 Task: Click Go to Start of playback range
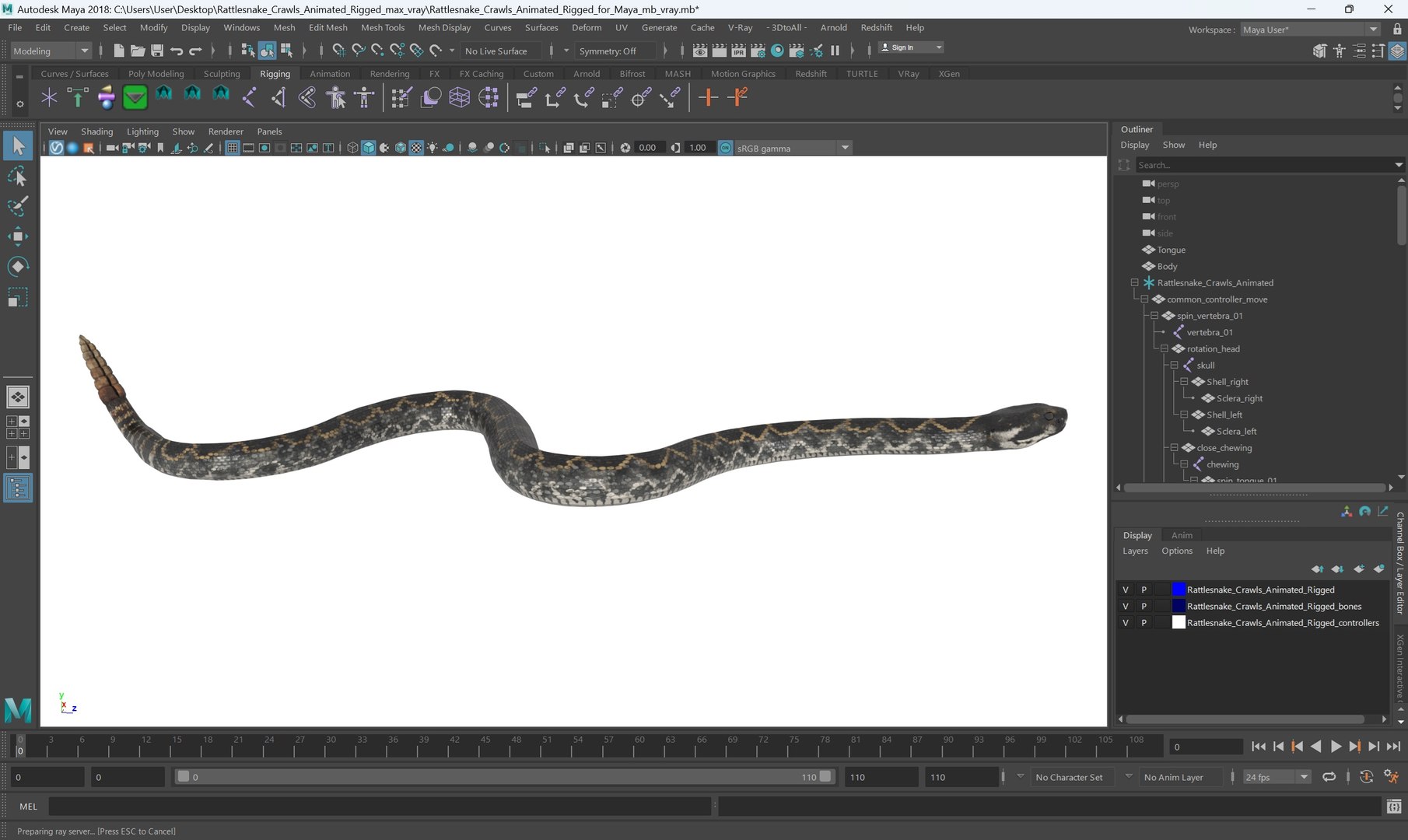point(1258,746)
